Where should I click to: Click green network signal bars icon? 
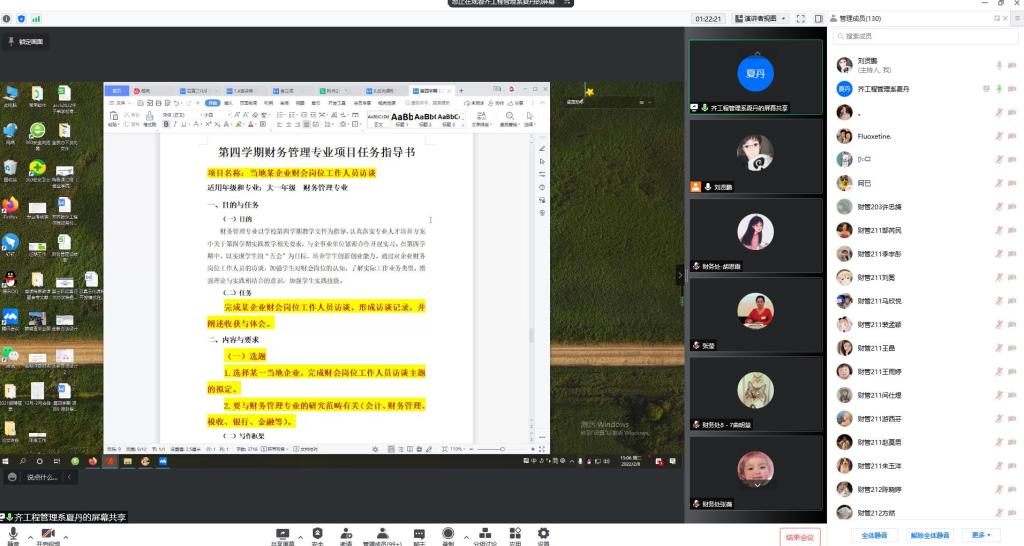point(36,19)
